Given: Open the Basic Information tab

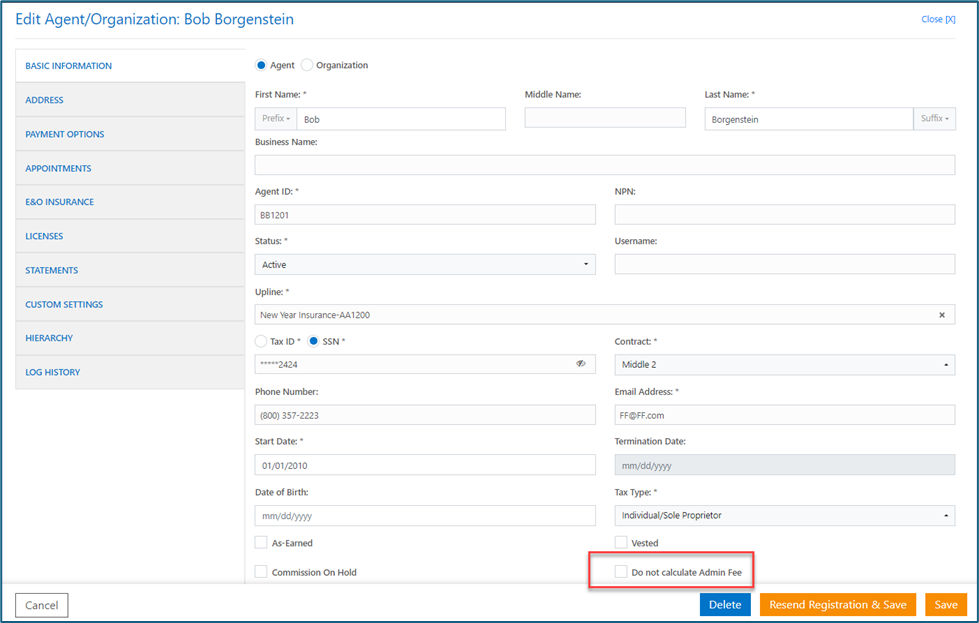Looking at the screenshot, I should (130, 66).
